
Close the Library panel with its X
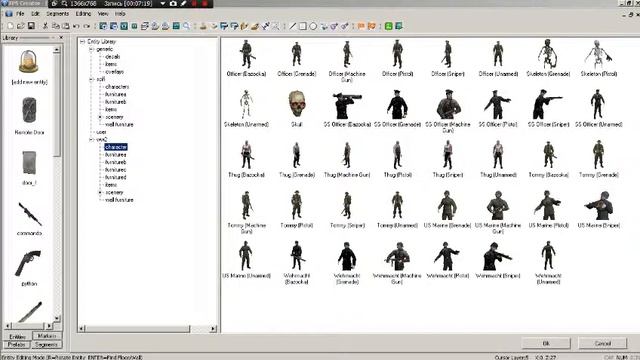61,38
